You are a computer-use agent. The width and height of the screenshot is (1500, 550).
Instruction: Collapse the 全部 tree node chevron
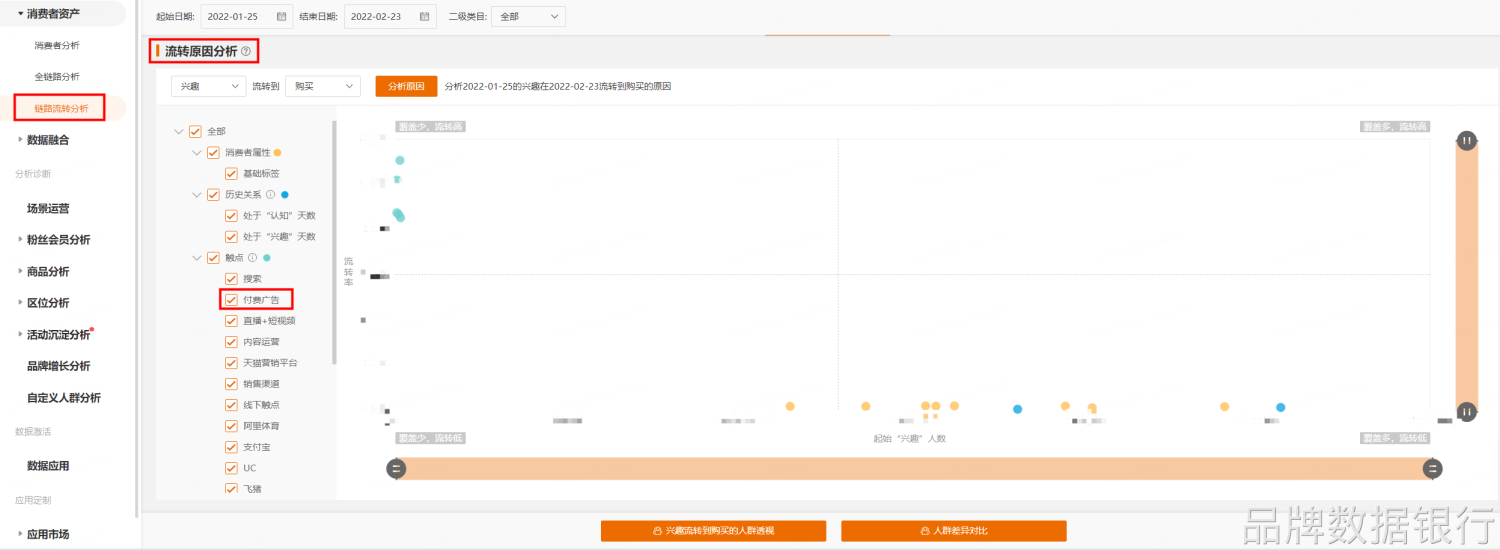(x=179, y=131)
